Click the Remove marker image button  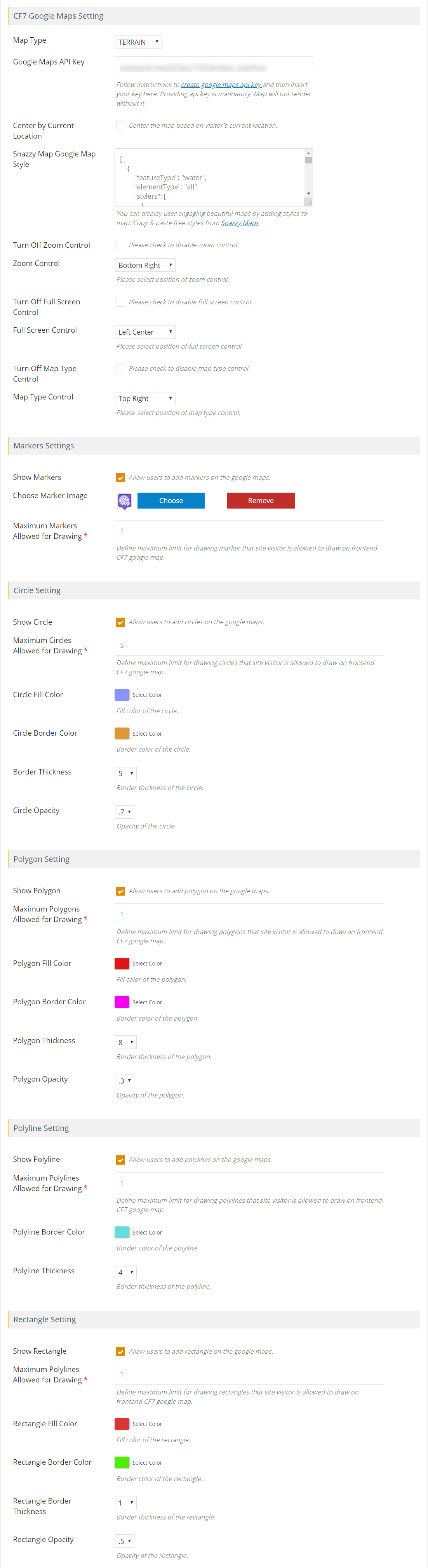pos(261,501)
